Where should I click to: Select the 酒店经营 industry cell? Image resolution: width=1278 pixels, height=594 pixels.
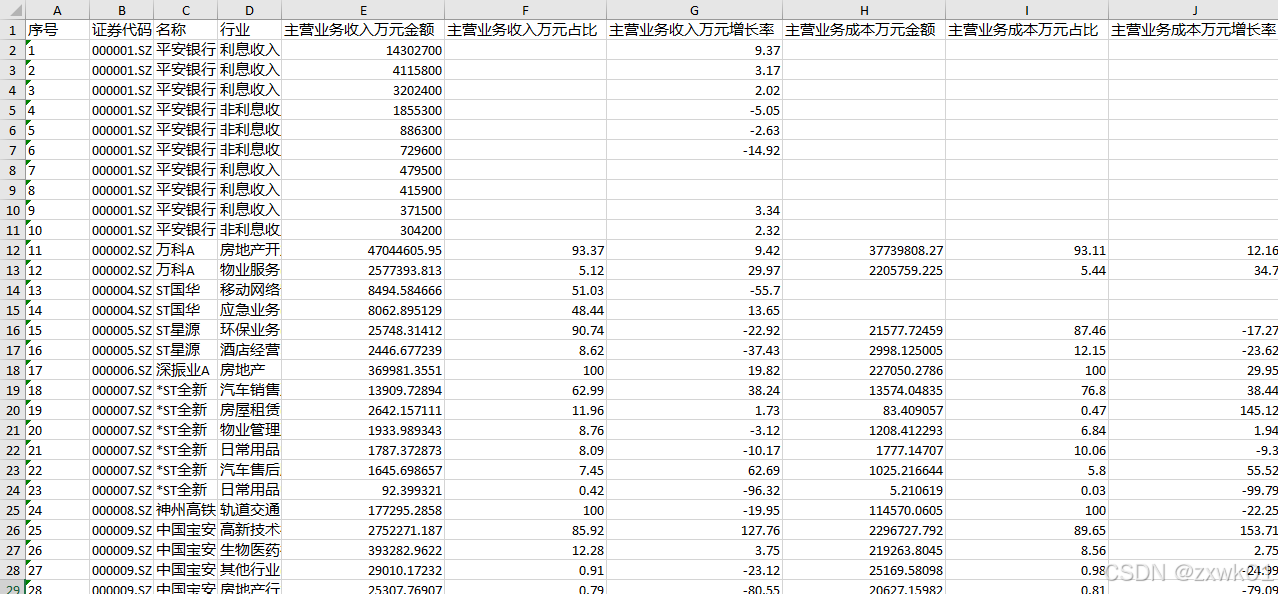click(249, 350)
